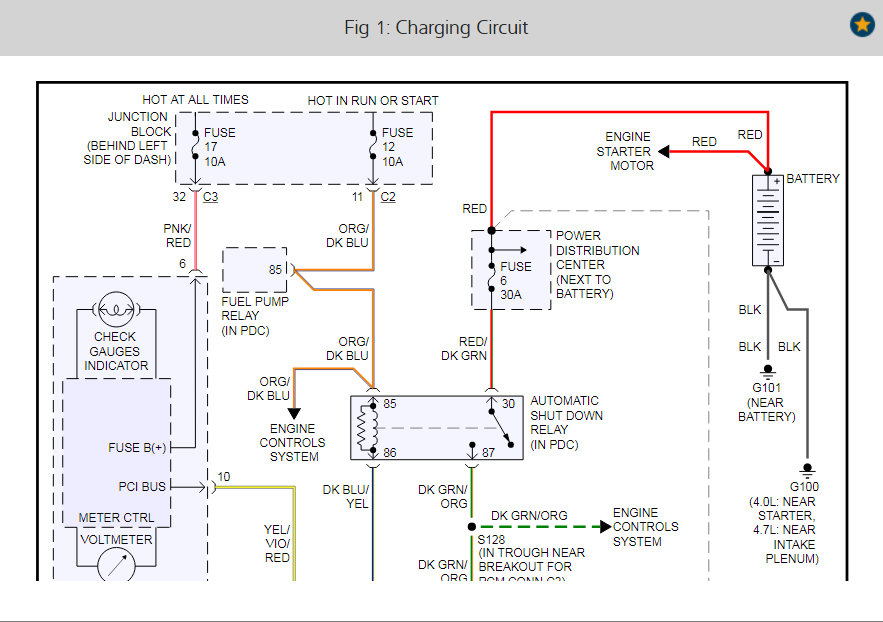Click the 'PNK/ RED' wire label
Screen dimensions: 883x622
coord(177,235)
